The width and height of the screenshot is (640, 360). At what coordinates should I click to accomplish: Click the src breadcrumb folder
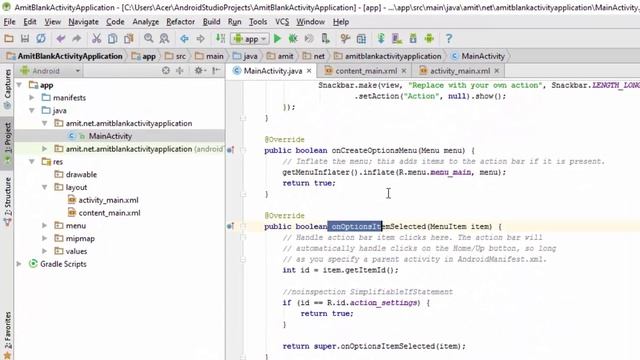pyautogui.click(x=176, y=56)
